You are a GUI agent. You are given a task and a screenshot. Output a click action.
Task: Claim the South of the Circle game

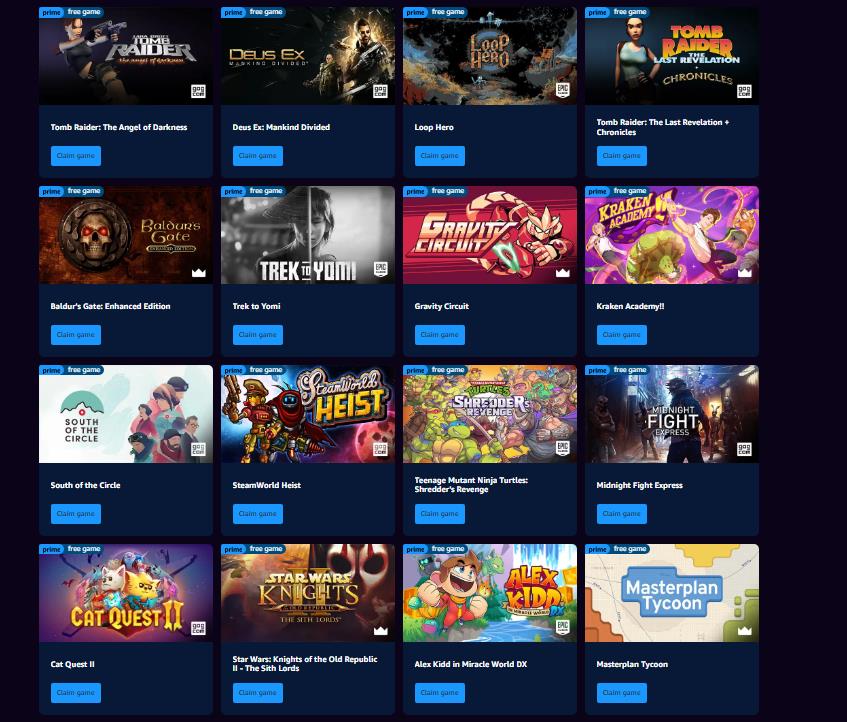click(76, 514)
